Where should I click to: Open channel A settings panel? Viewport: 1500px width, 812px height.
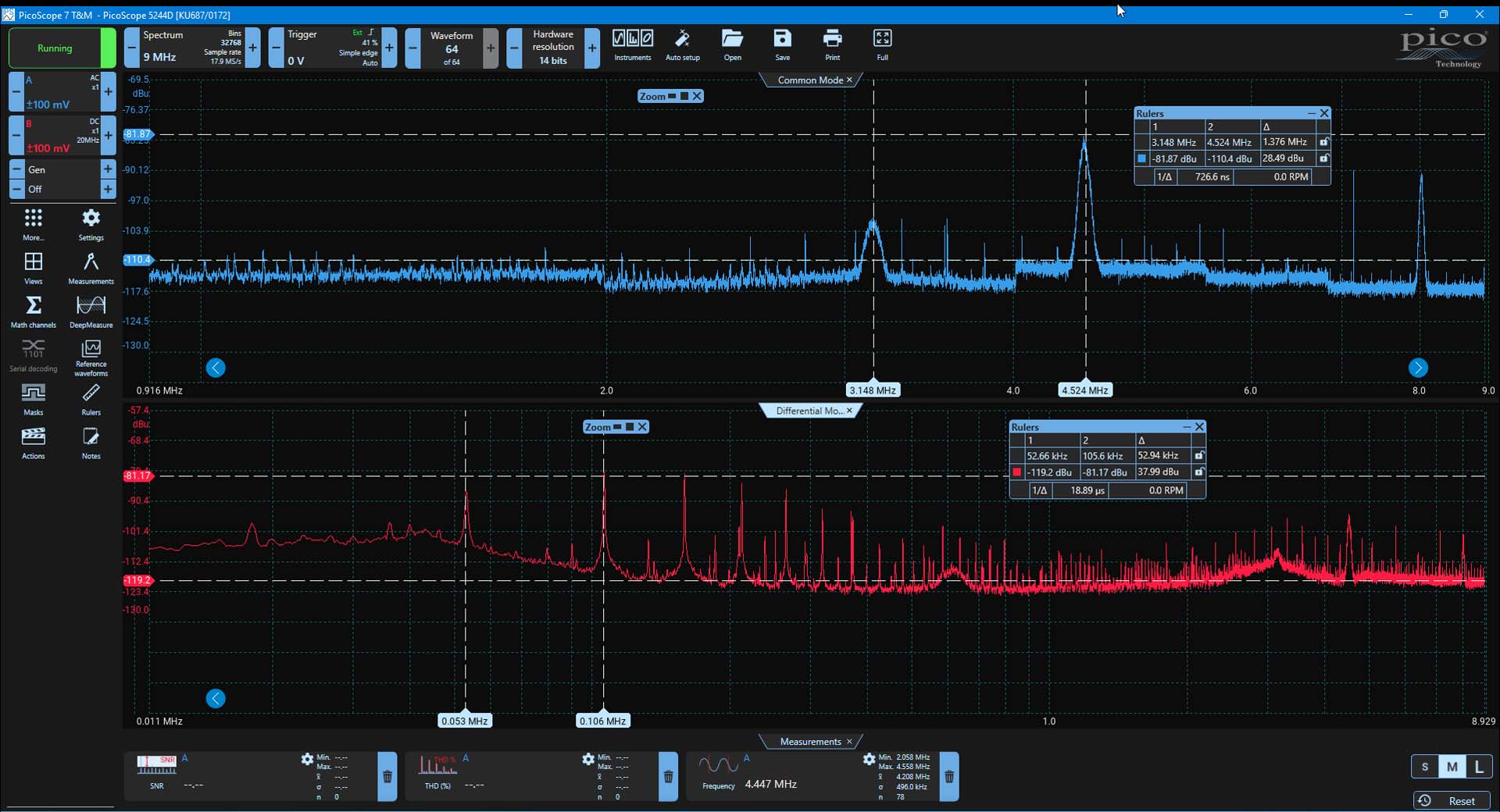(x=62, y=92)
